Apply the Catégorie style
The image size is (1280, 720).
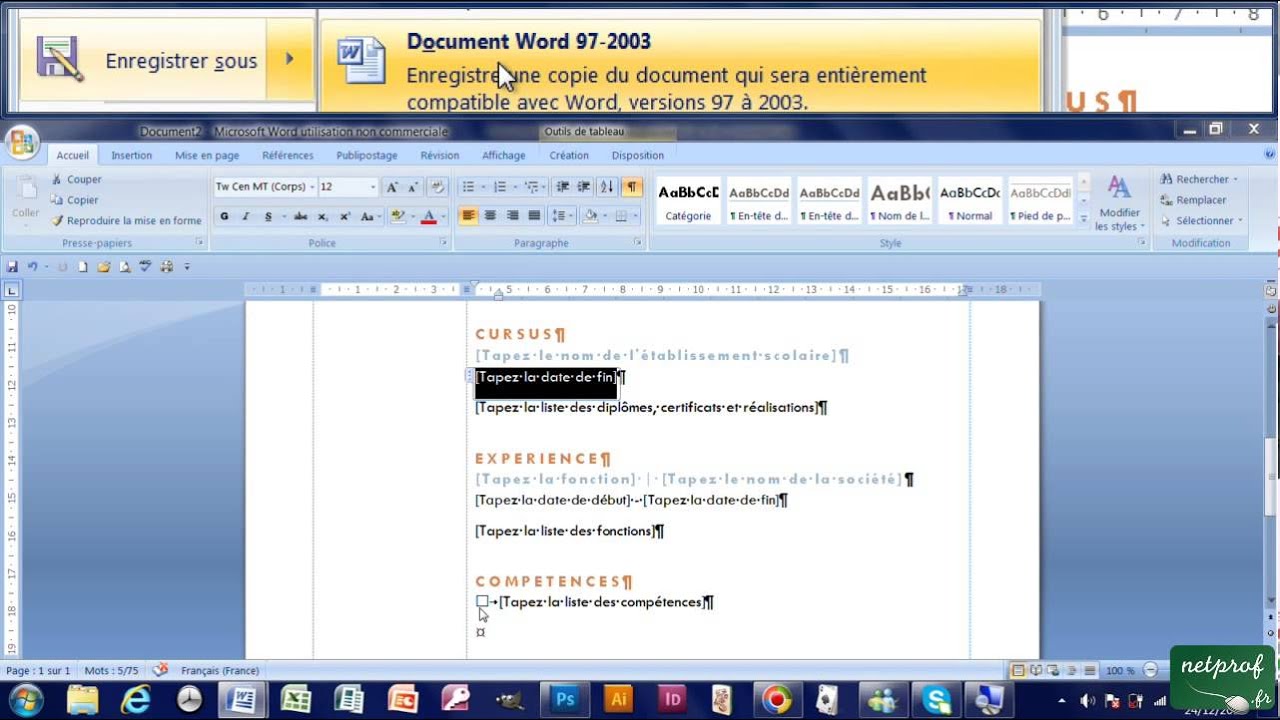point(688,202)
